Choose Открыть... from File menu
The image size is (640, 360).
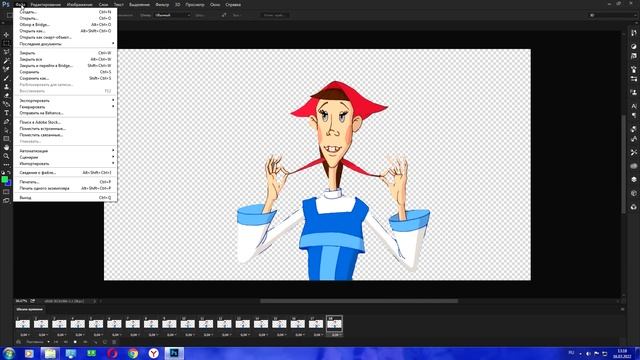point(65,18)
